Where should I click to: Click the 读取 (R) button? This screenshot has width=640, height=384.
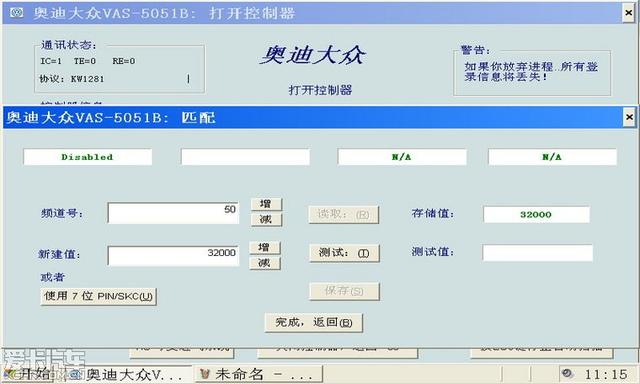pos(344,215)
